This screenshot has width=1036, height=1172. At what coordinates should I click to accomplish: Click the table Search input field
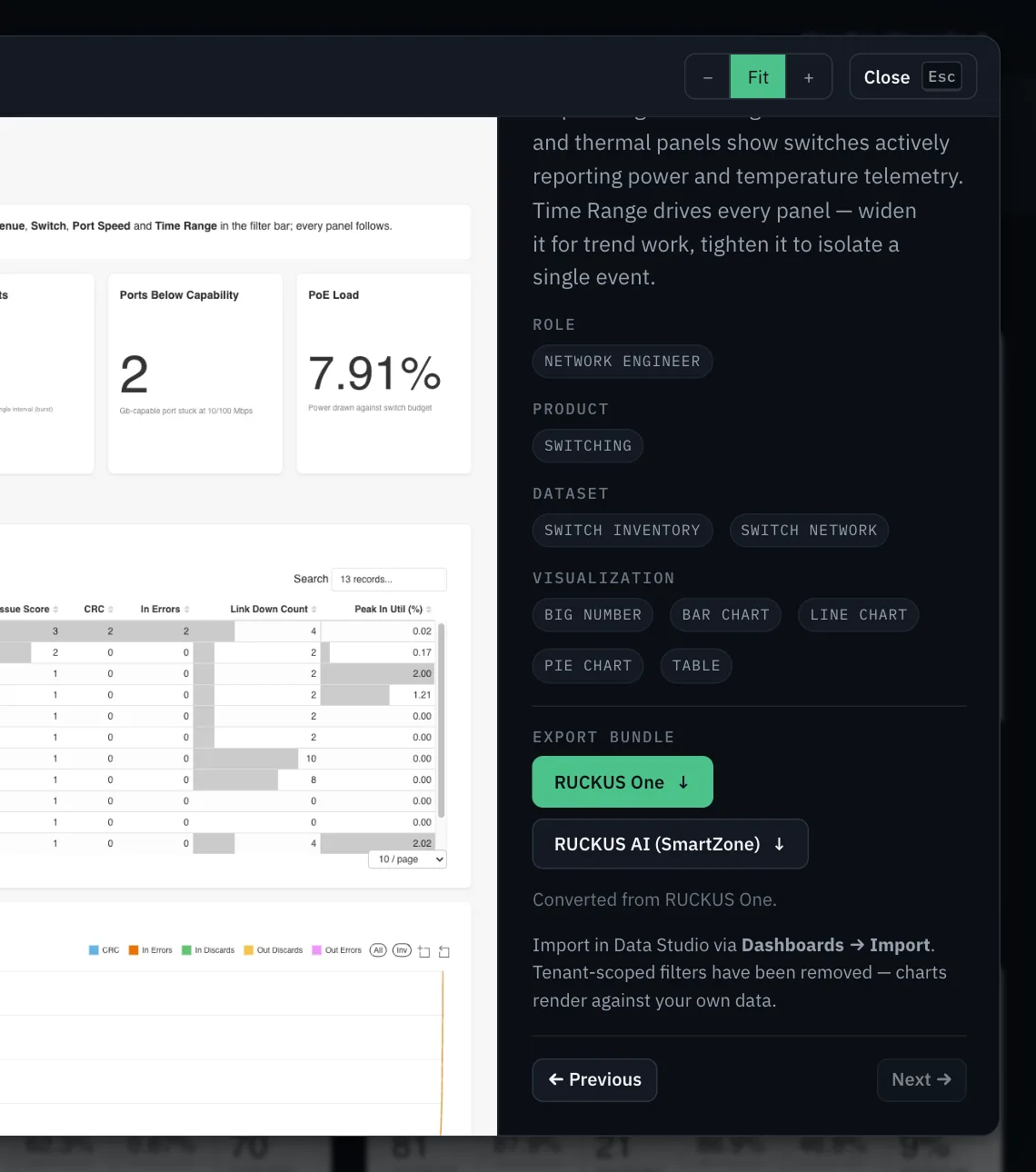pos(389,579)
